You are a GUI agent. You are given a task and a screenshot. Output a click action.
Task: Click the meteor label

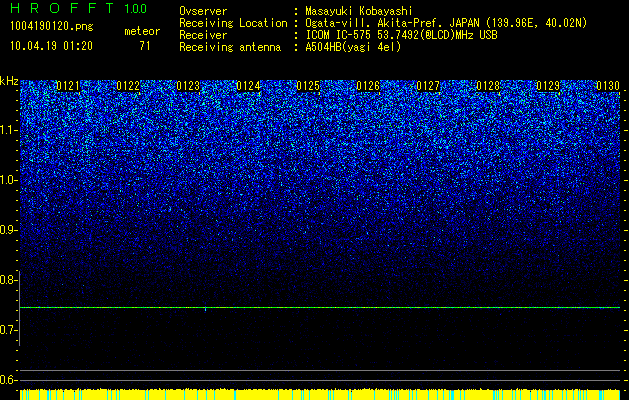tap(142, 31)
